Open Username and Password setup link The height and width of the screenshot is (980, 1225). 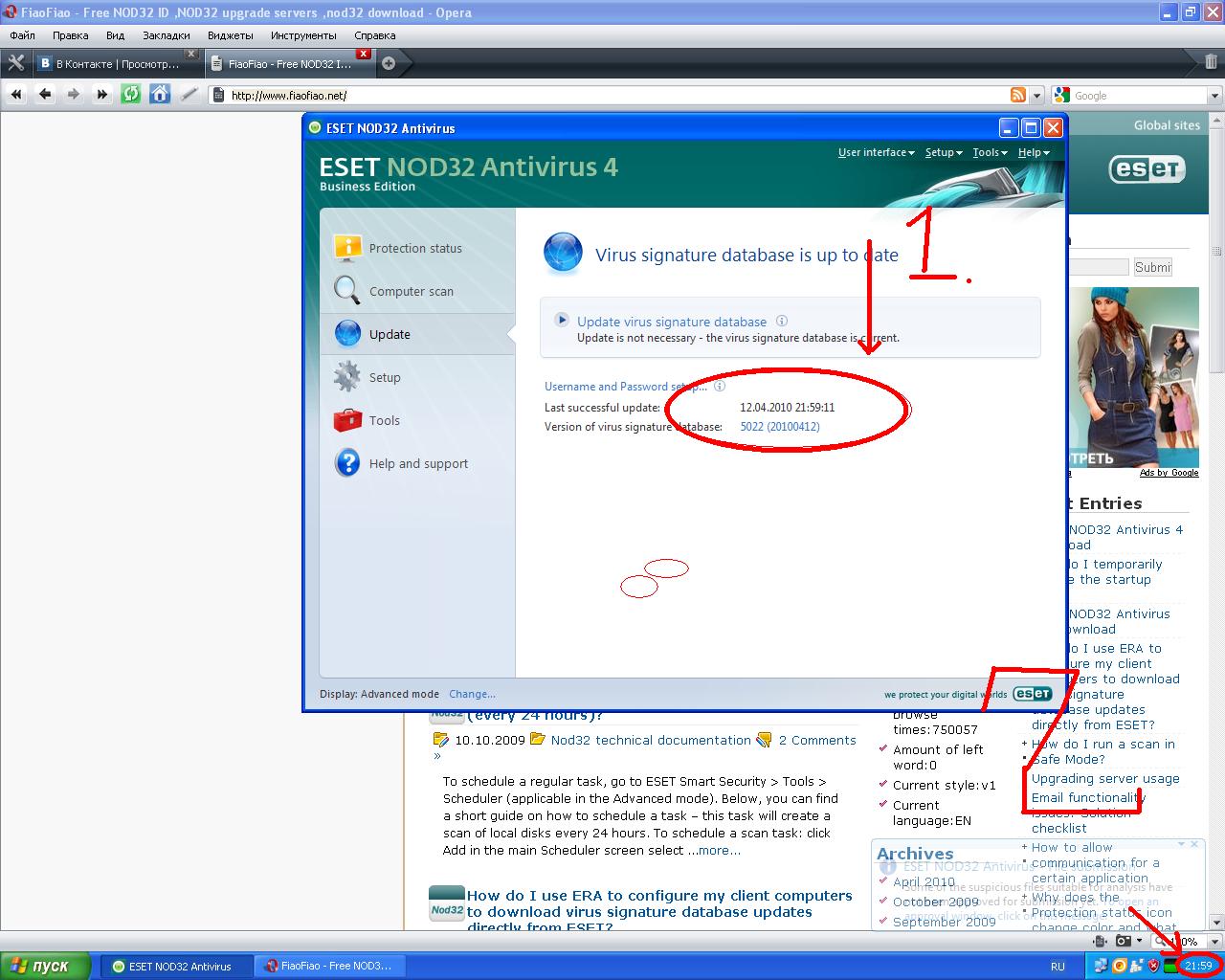[x=626, y=387]
